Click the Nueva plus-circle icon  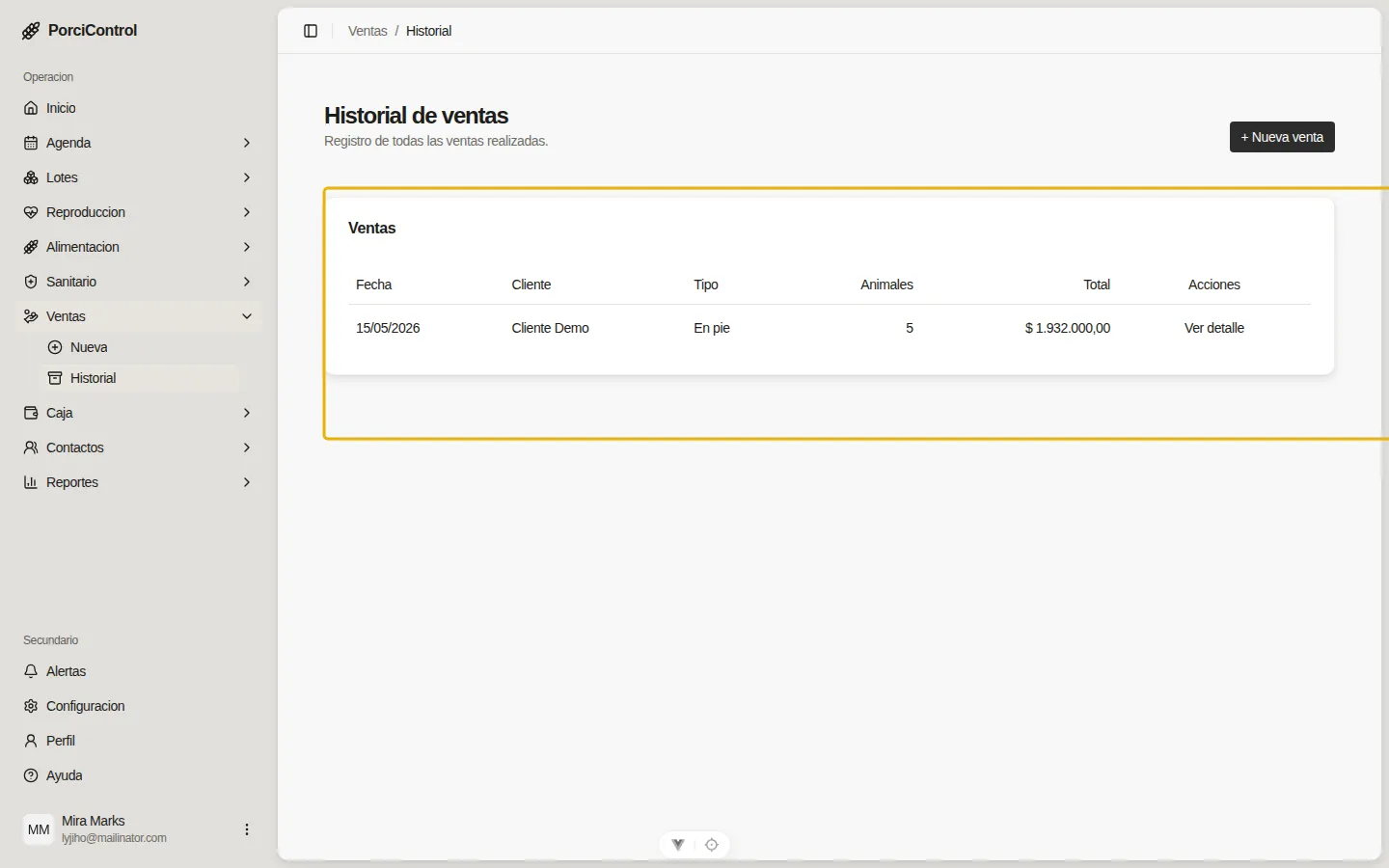click(55, 347)
